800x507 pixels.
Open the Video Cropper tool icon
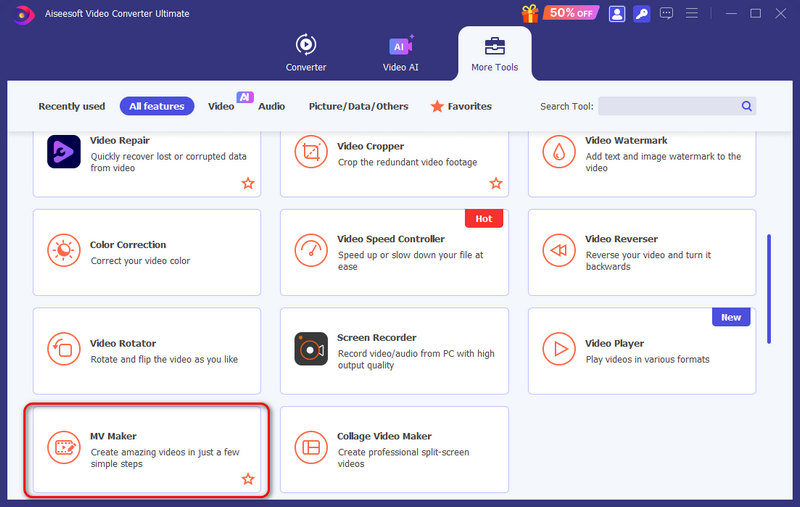(x=311, y=152)
